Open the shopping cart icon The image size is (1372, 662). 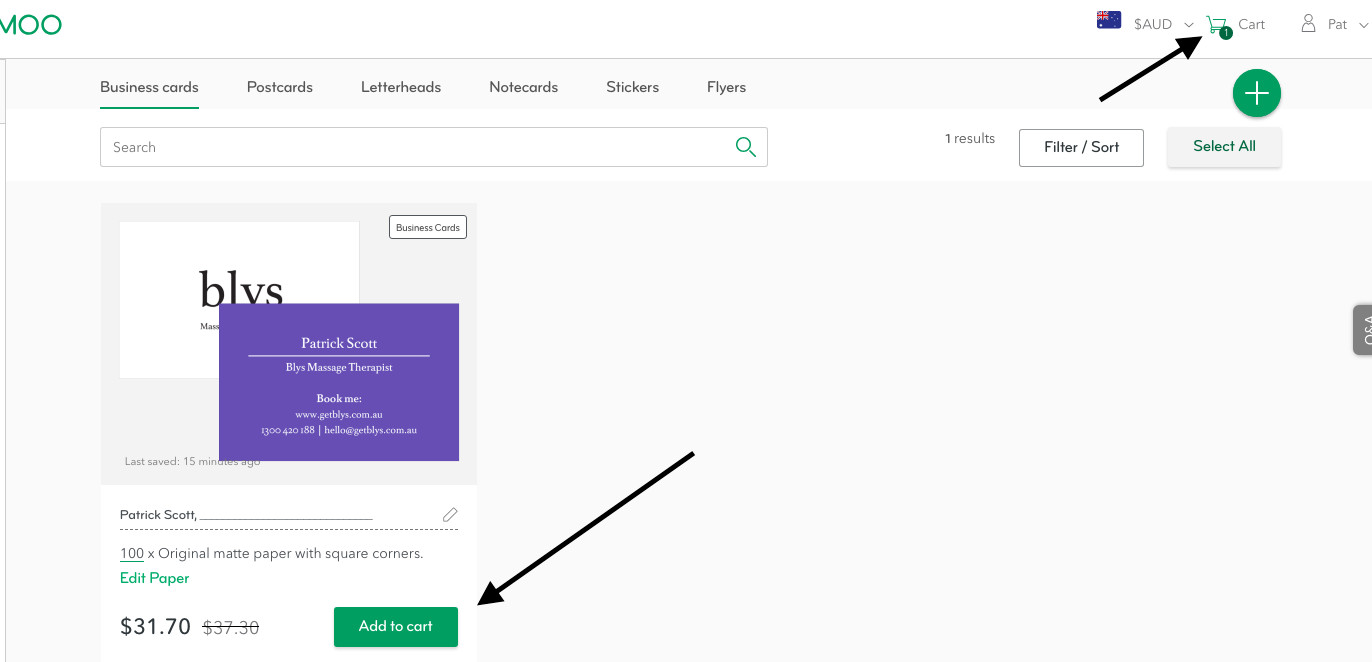(x=1217, y=25)
